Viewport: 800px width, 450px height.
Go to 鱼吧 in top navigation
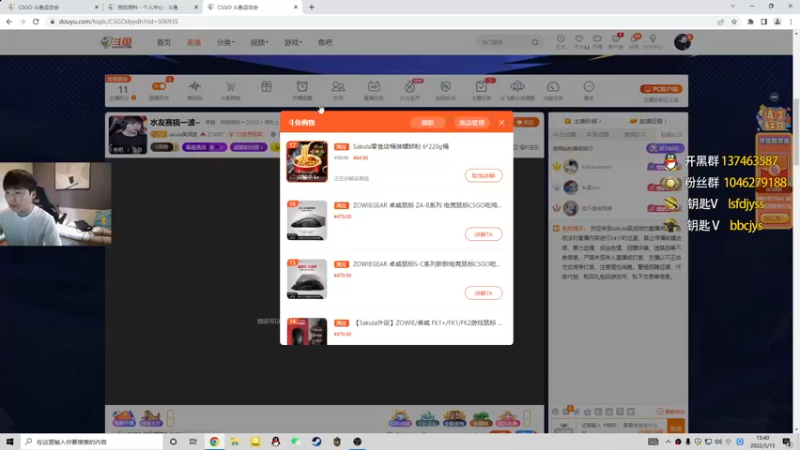point(325,42)
